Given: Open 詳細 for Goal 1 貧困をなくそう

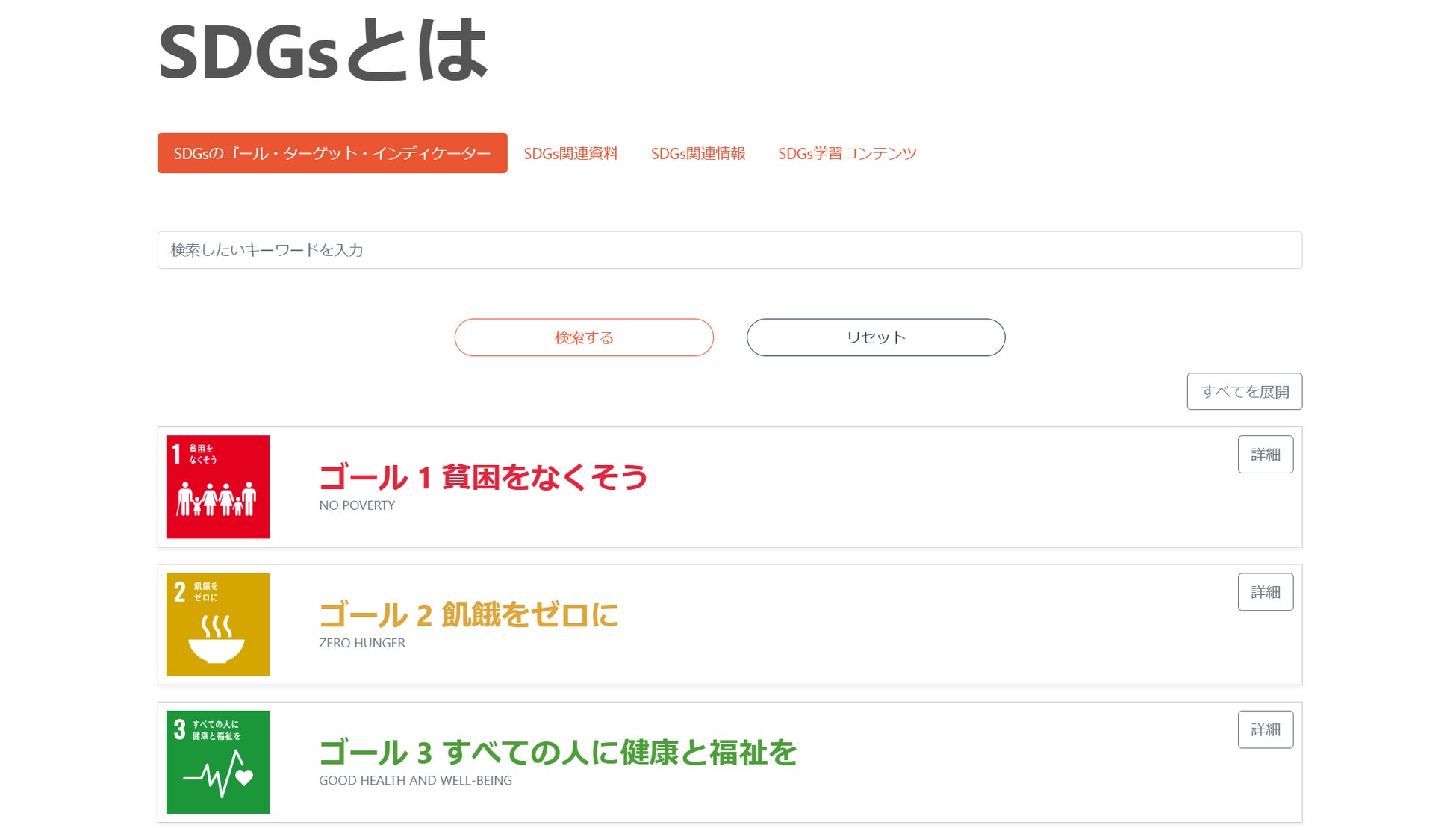Looking at the screenshot, I should tap(1265, 454).
